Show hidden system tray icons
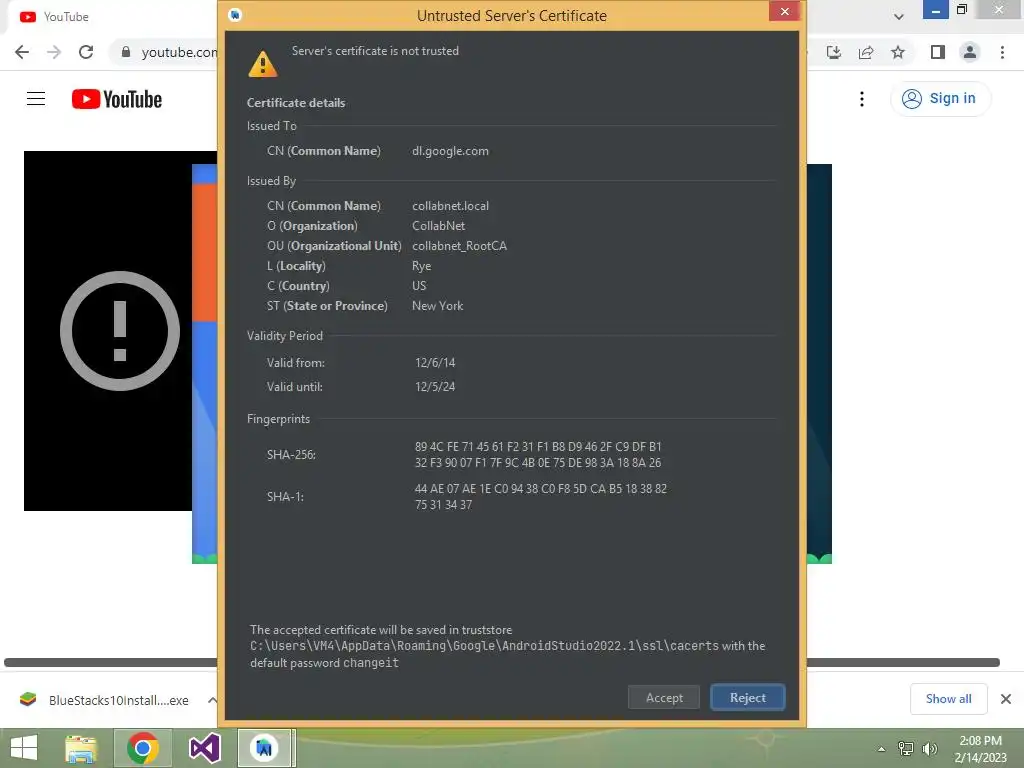Image resolution: width=1024 pixels, height=768 pixels. pos(881,748)
